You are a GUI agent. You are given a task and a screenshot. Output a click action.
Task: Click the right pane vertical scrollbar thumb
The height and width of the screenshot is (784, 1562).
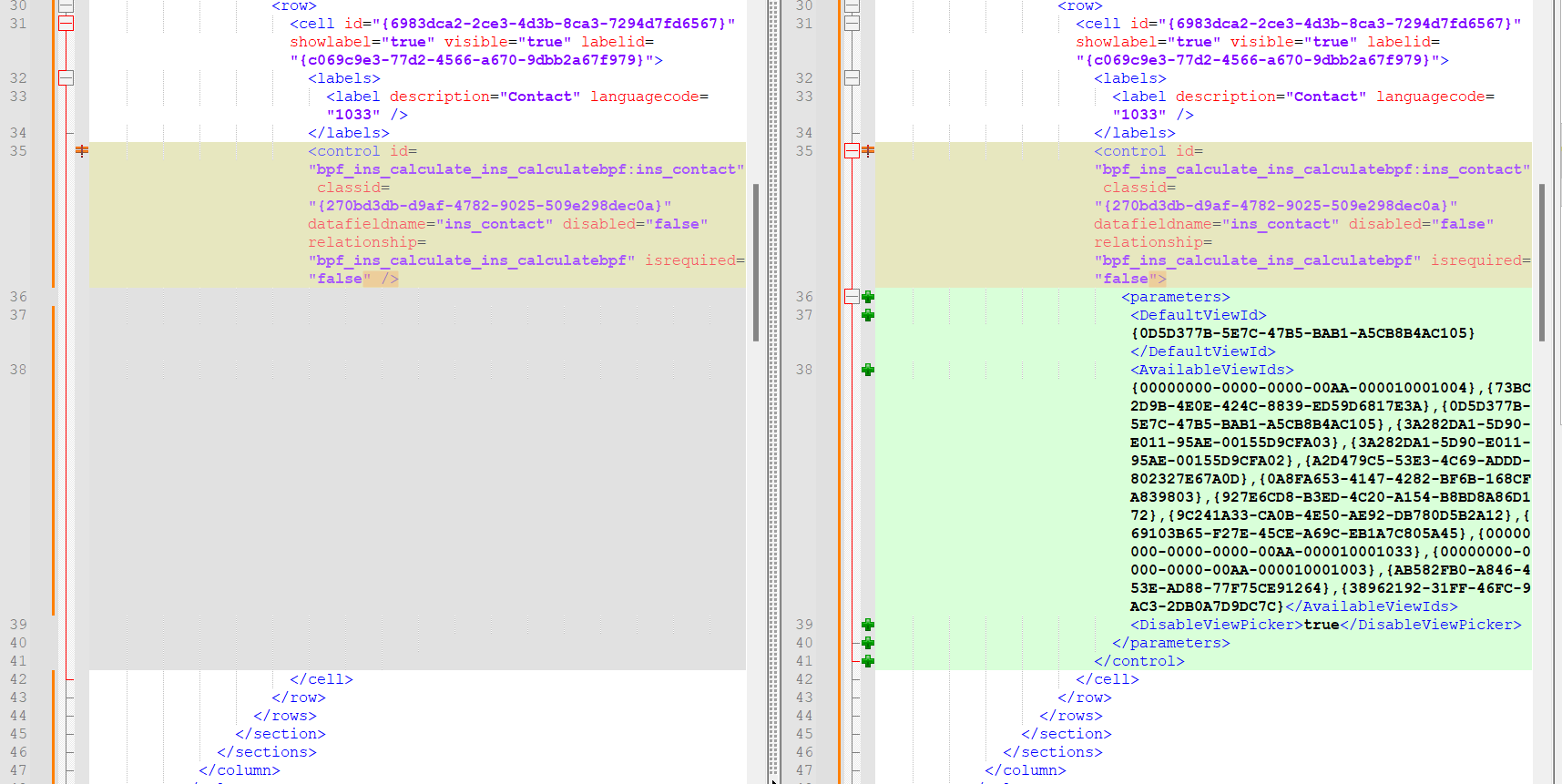tap(1542, 262)
